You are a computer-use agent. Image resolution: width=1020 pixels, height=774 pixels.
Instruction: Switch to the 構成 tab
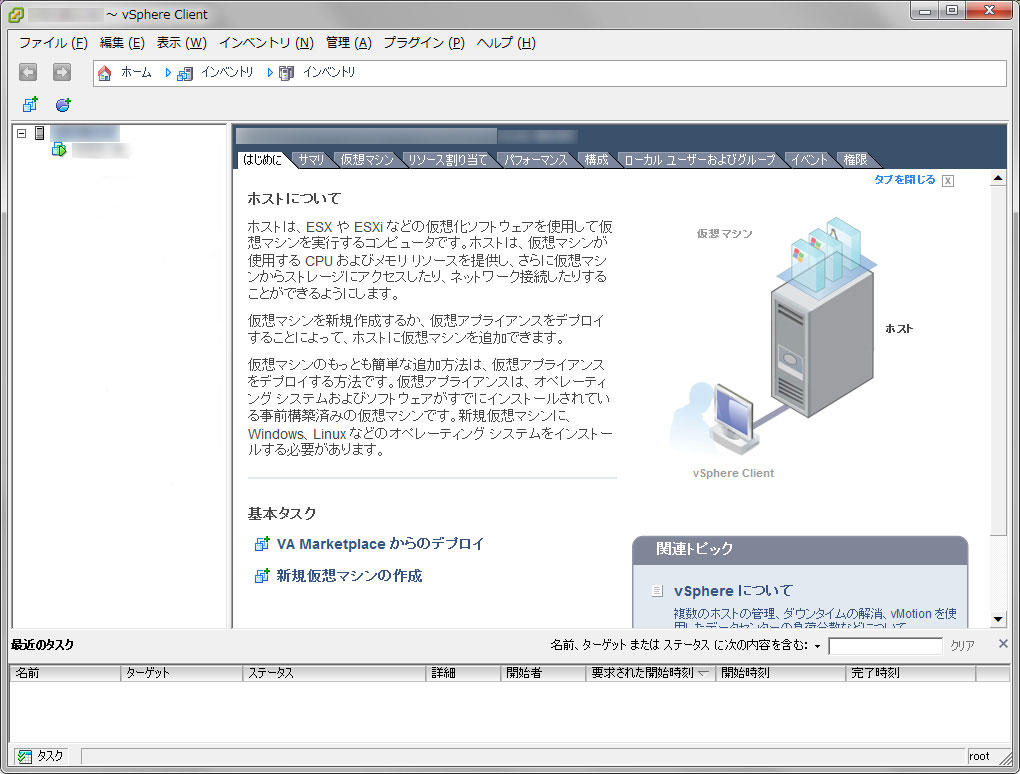click(596, 159)
